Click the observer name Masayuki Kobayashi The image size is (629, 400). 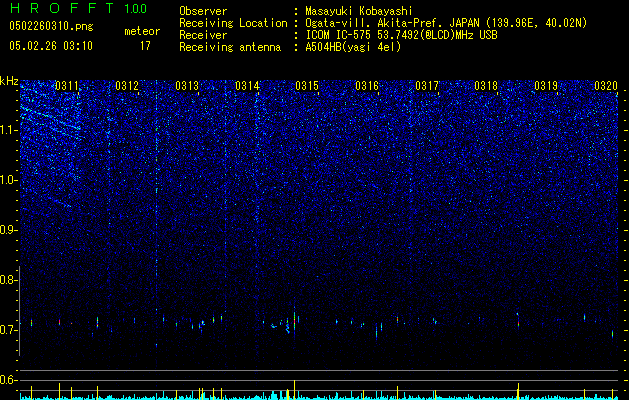[x=359, y=11]
